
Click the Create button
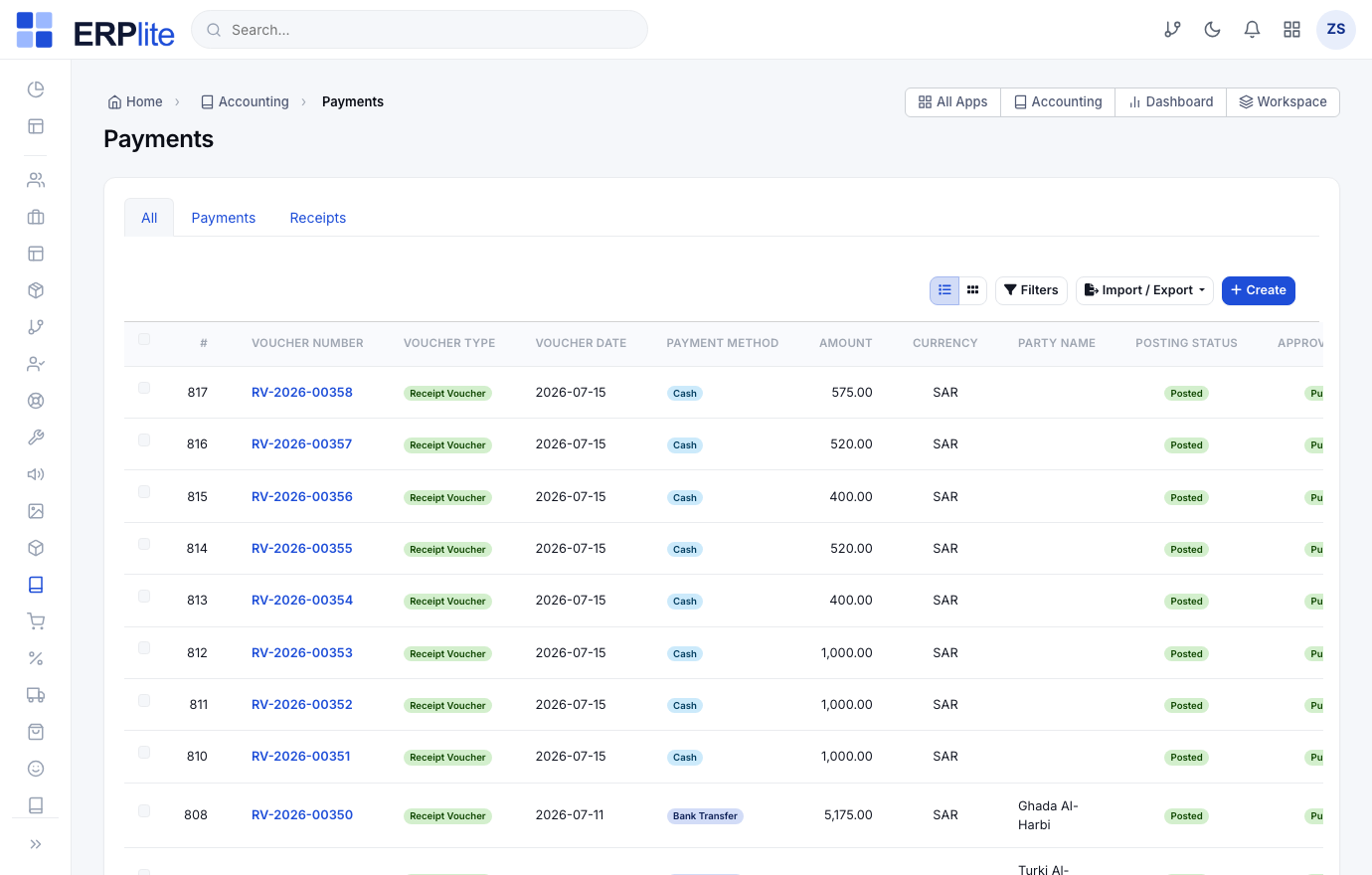pyautogui.click(x=1259, y=290)
